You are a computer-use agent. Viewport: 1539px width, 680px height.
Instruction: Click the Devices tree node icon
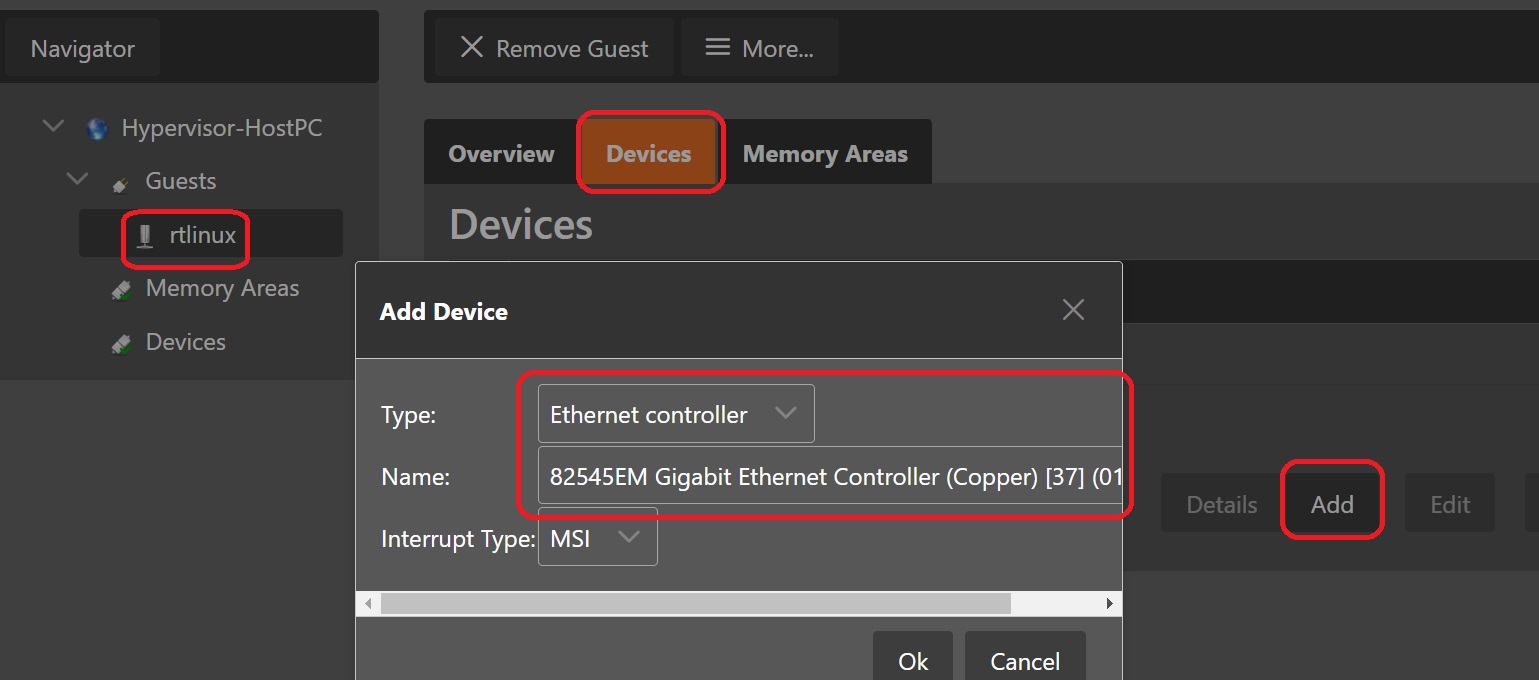[121, 343]
